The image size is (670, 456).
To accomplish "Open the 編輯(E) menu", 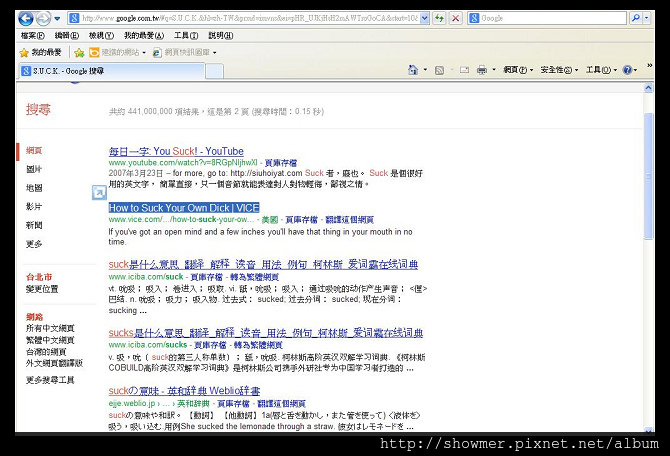I will click(67, 35).
